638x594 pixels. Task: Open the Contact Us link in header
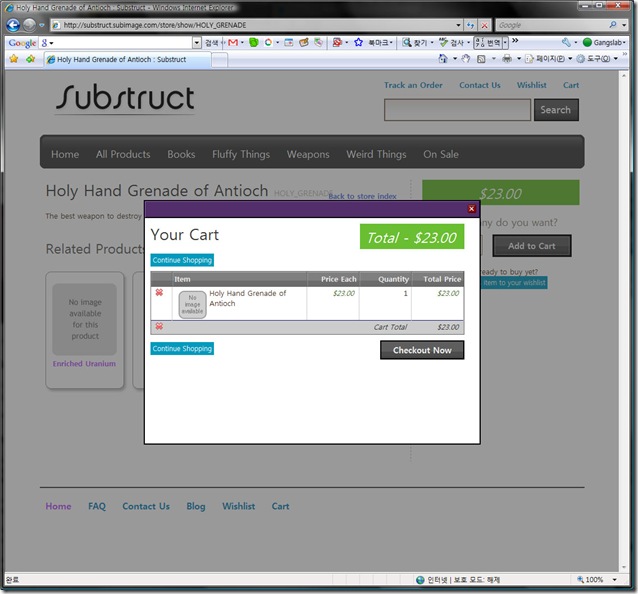click(x=480, y=85)
